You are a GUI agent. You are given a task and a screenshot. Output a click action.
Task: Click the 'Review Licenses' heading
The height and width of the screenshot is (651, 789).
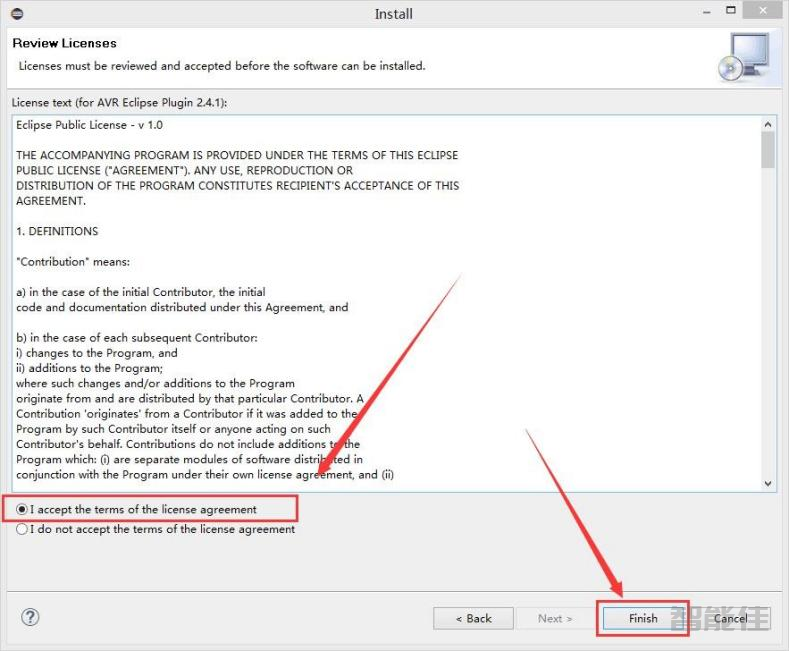pos(64,43)
